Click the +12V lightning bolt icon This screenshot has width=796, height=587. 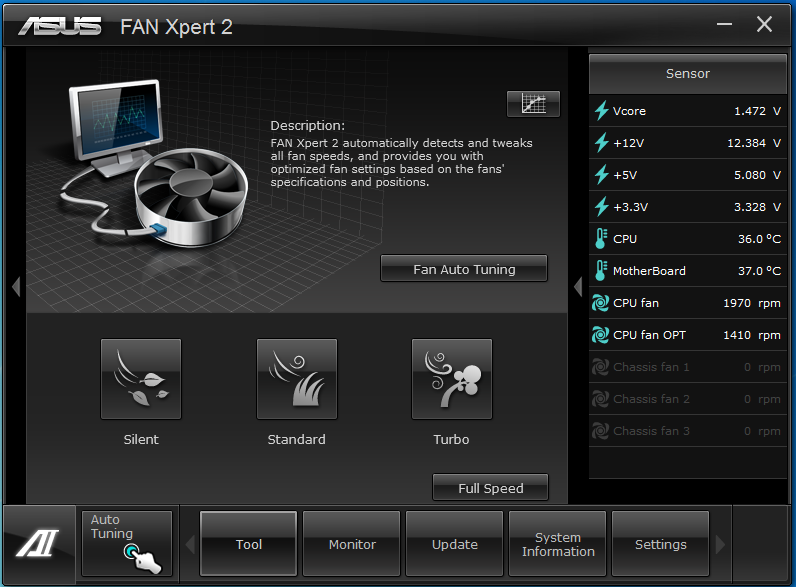tap(602, 143)
